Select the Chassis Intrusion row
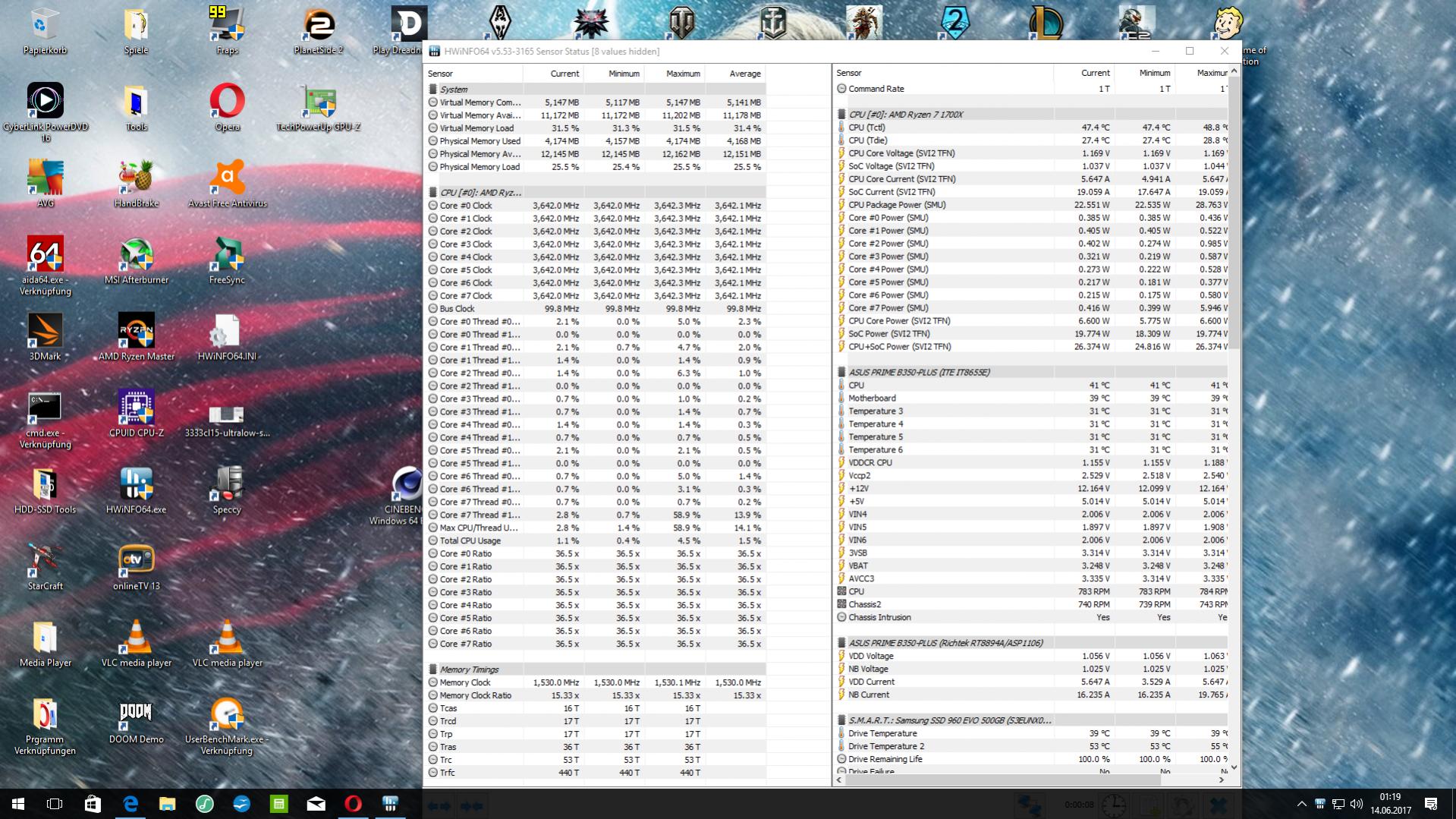 1032,618
